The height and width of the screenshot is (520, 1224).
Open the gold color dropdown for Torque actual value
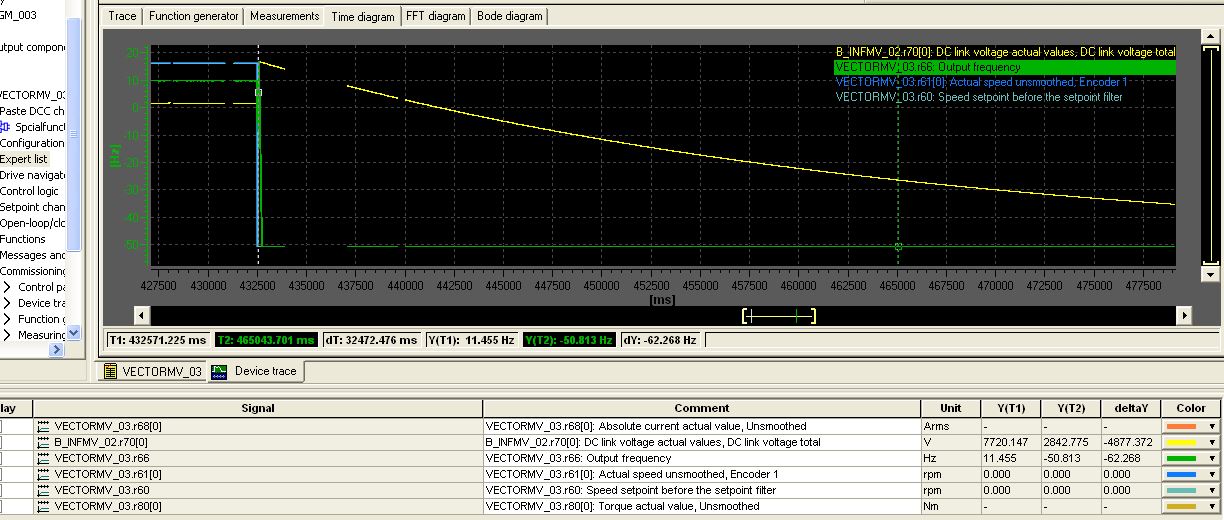[x=1212, y=506]
